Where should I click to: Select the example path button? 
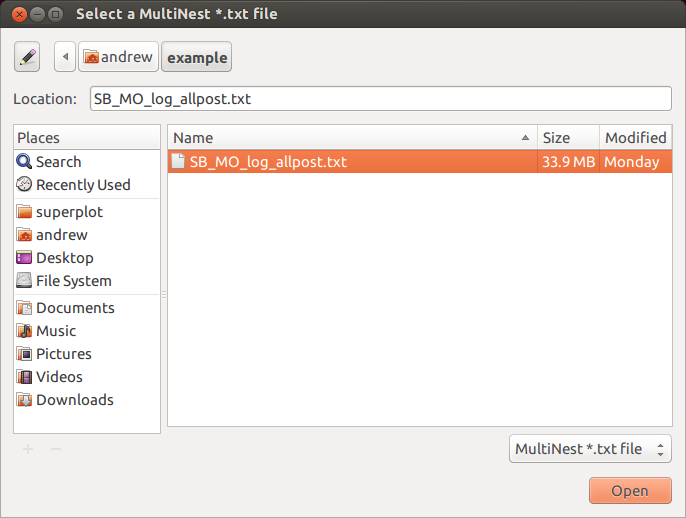pos(197,57)
